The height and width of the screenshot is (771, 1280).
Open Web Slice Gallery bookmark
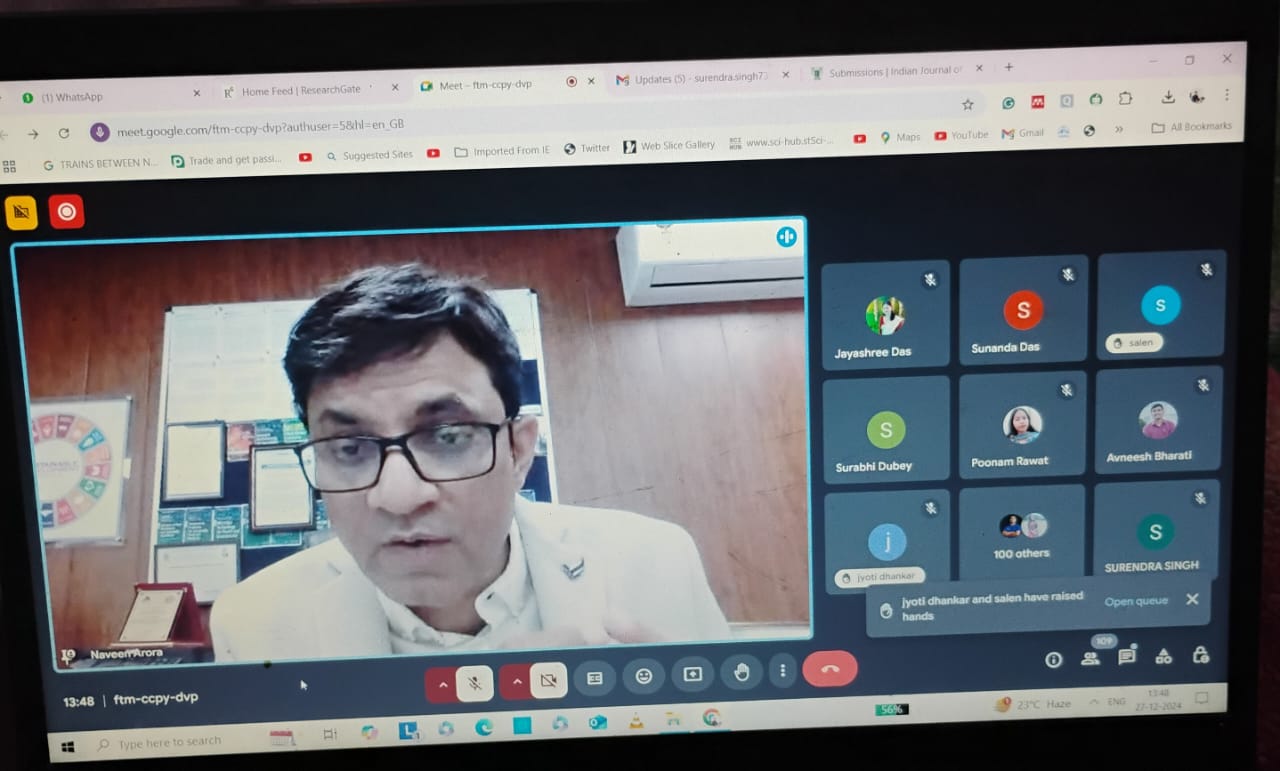pos(669,145)
